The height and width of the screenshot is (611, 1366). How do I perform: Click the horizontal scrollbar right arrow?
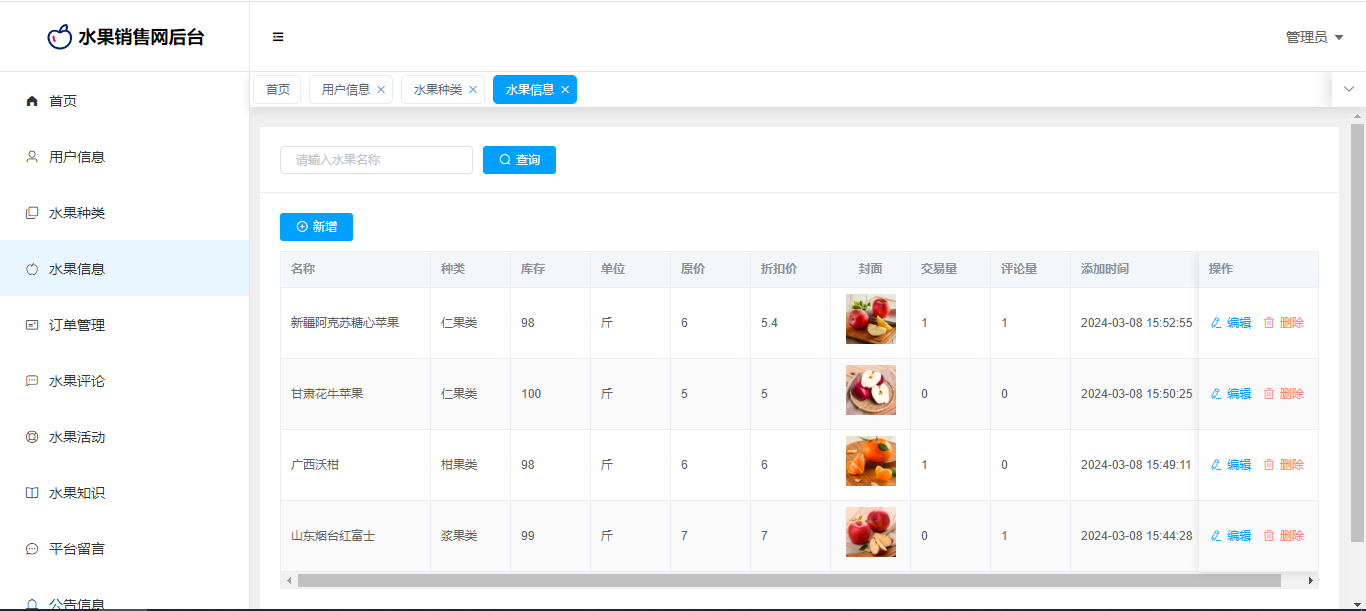(x=1311, y=580)
